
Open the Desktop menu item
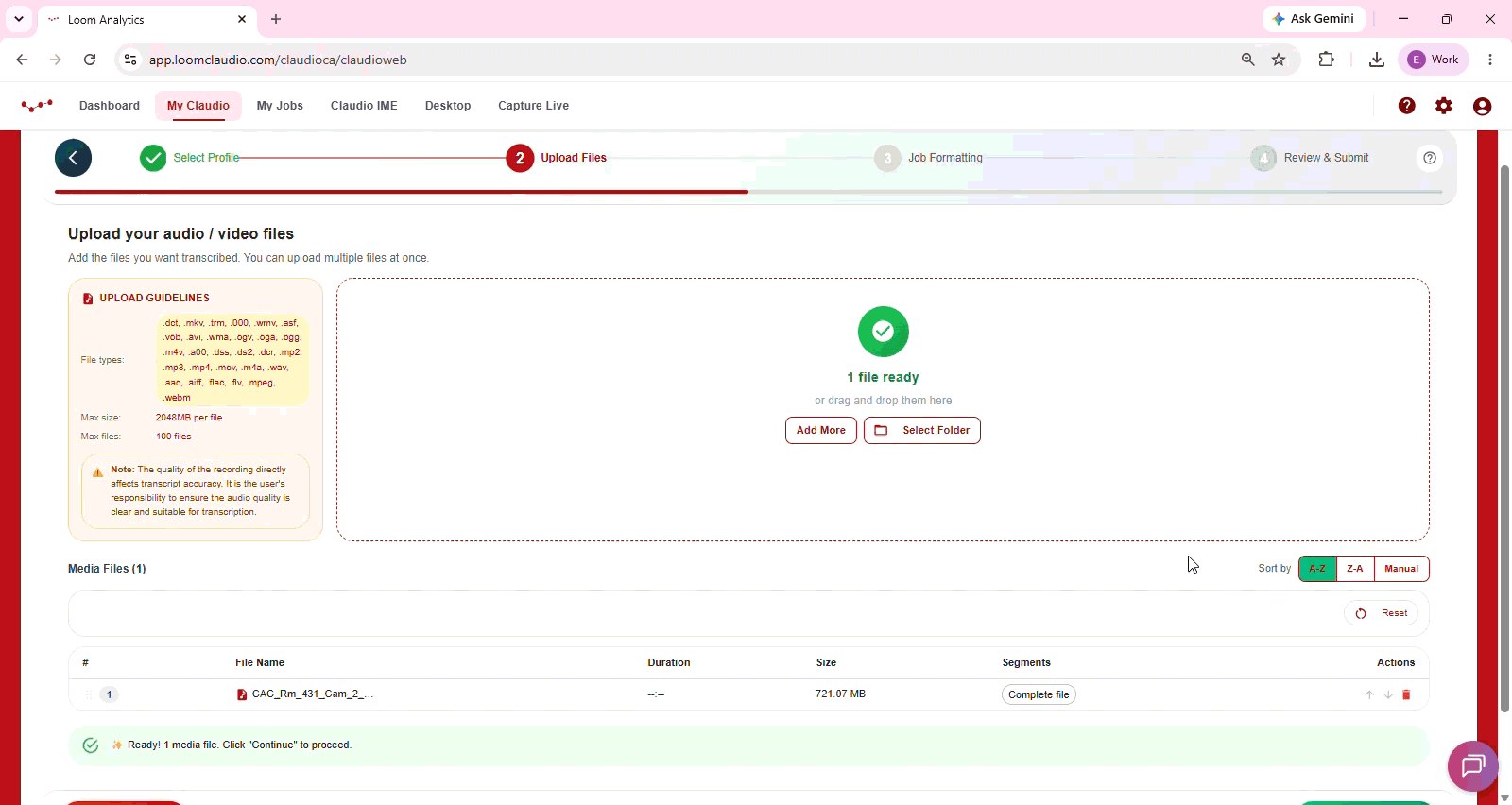pos(448,106)
